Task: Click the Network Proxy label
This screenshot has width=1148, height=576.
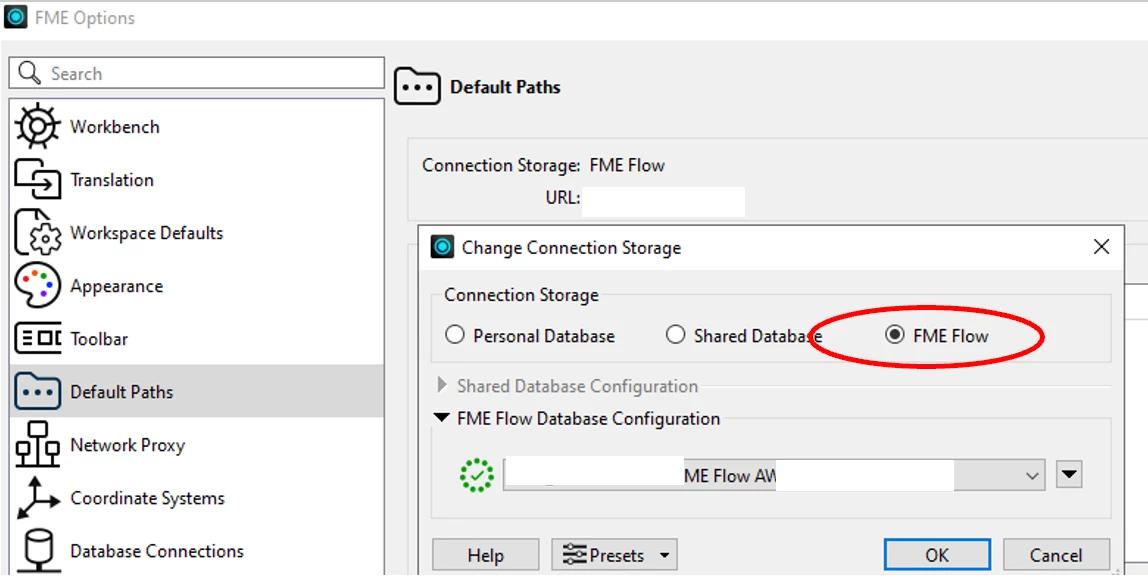Action: click(x=127, y=445)
